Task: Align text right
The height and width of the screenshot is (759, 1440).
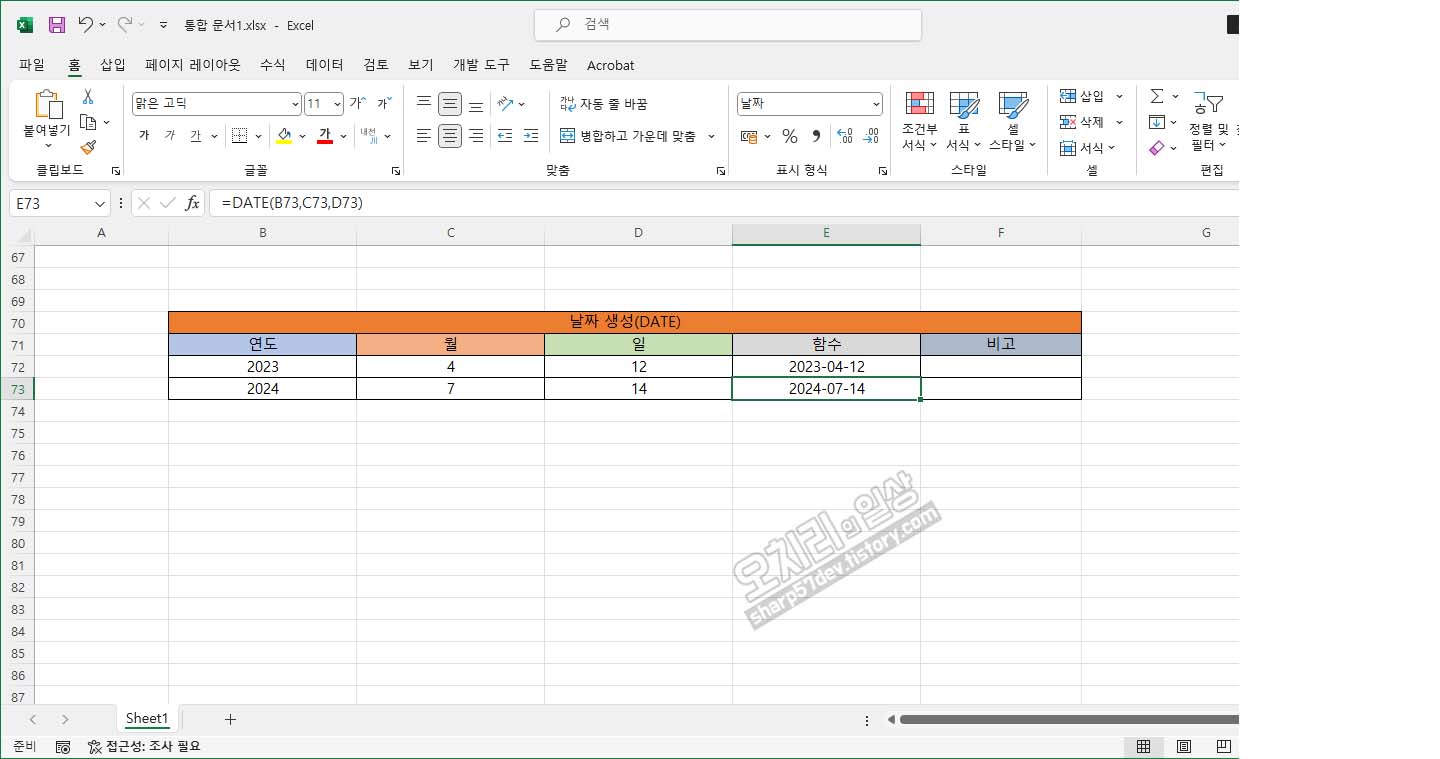Action: tap(476, 136)
